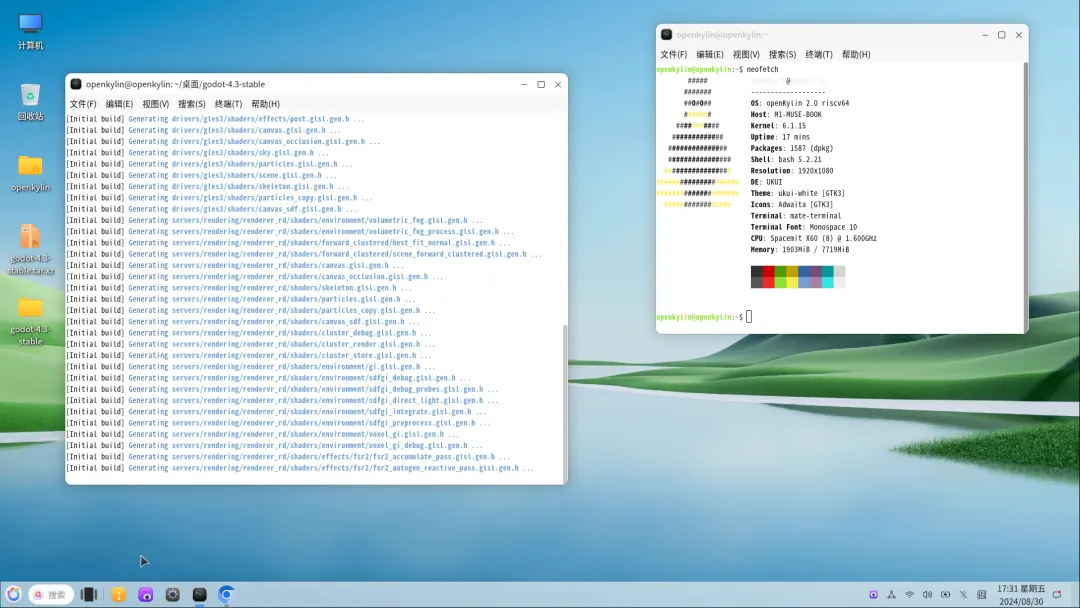This screenshot has width=1080, height=608.
Task: Open 搜索(S) menu in neofetch terminal
Action: pyautogui.click(x=782, y=54)
